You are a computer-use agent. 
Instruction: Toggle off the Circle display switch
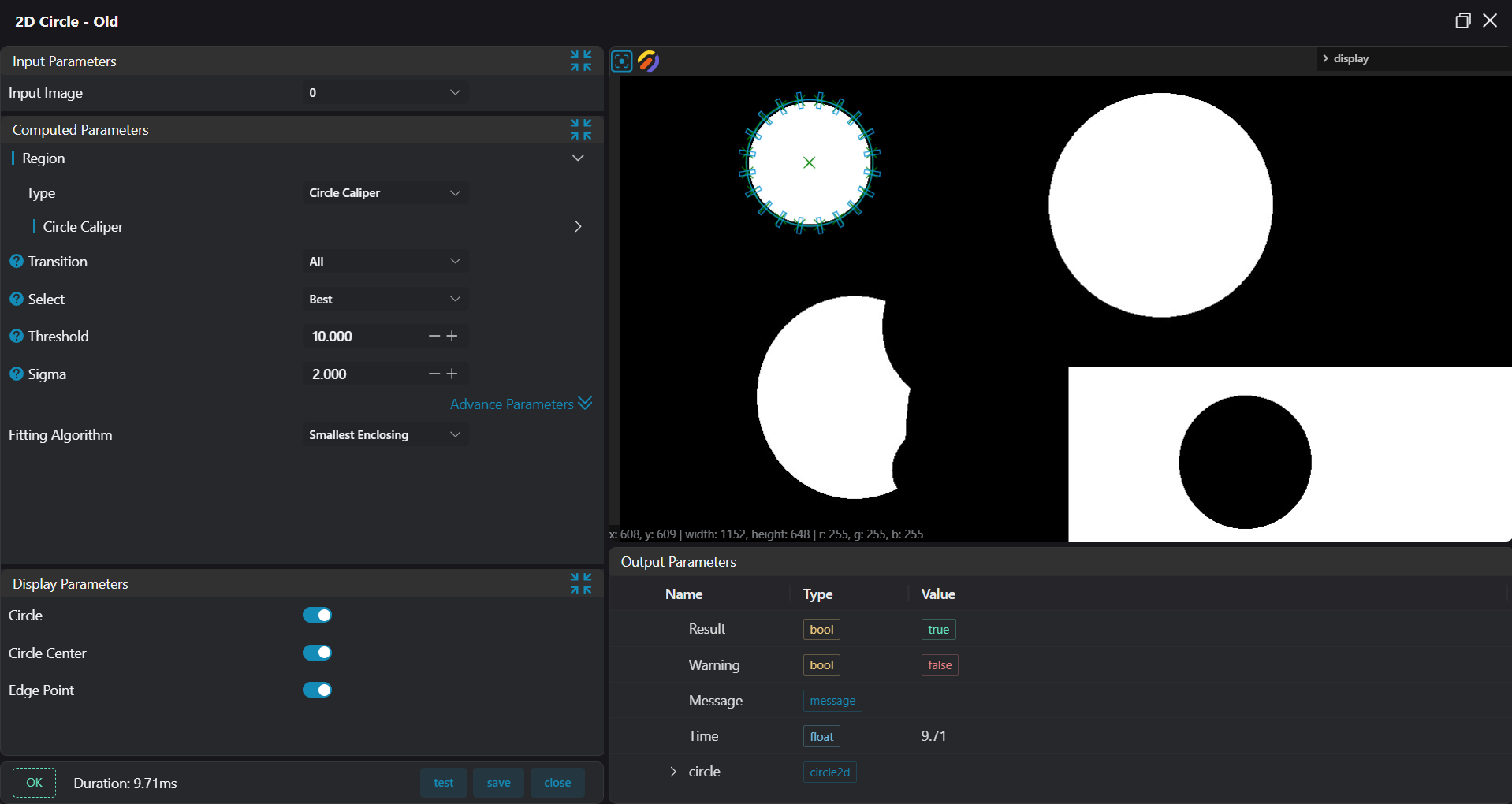pos(317,615)
